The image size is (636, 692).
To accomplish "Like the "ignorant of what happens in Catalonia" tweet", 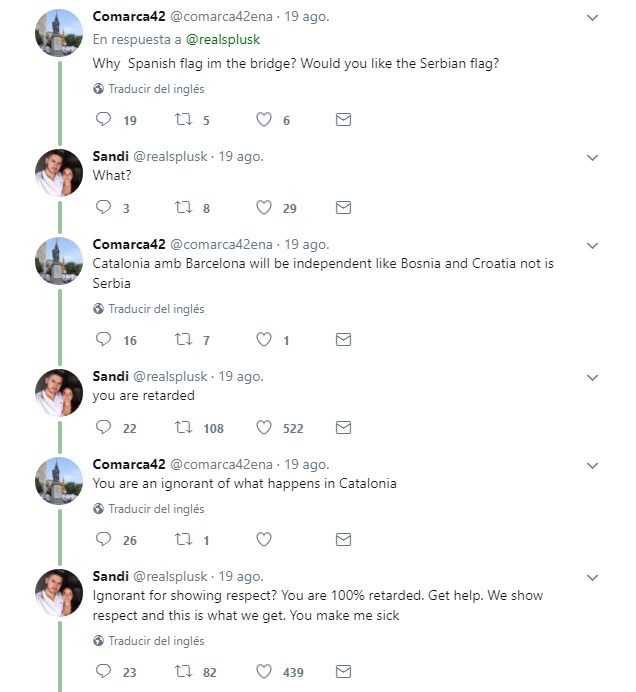I will (x=264, y=540).
